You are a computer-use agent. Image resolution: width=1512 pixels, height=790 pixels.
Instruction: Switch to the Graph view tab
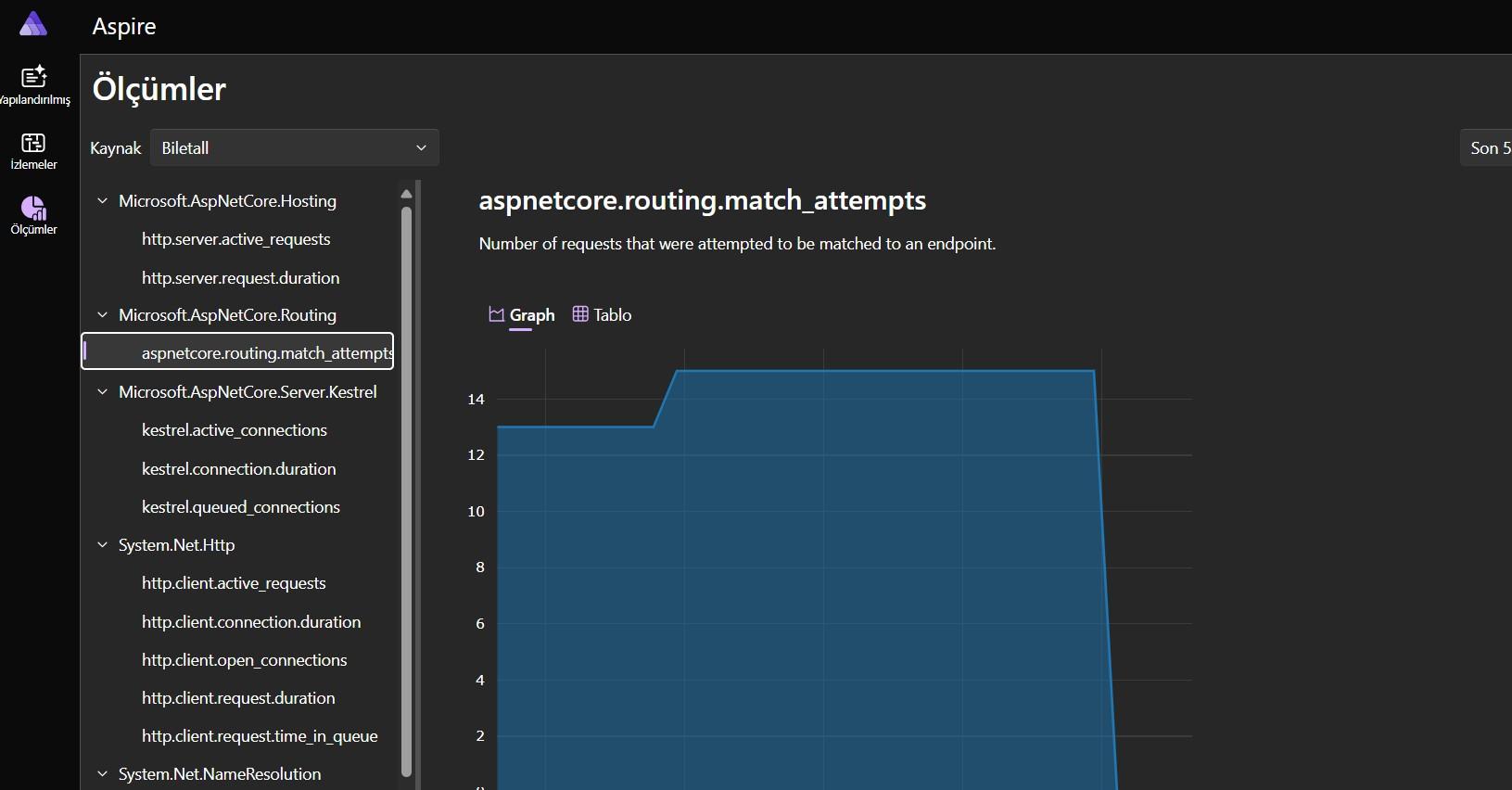click(521, 315)
